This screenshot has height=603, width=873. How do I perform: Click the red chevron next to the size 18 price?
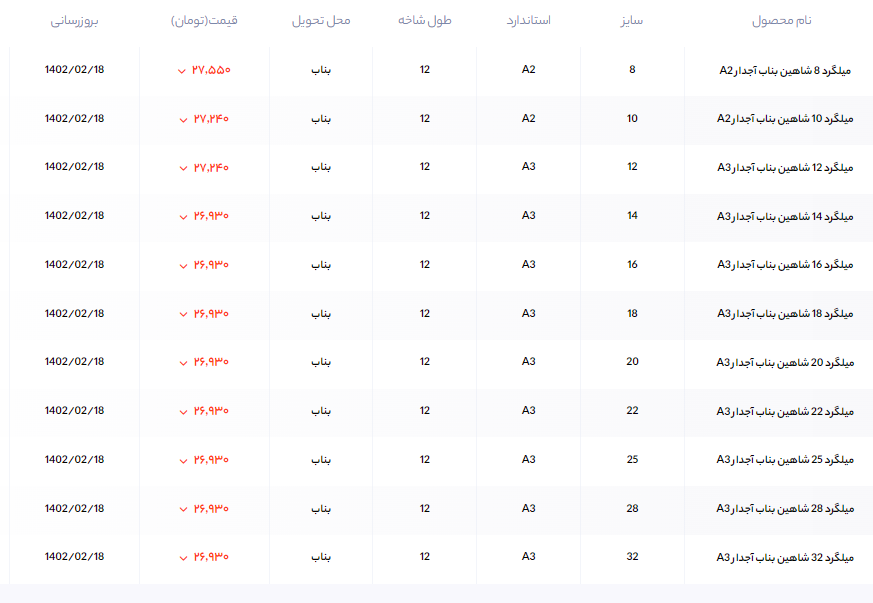point(182,314)
